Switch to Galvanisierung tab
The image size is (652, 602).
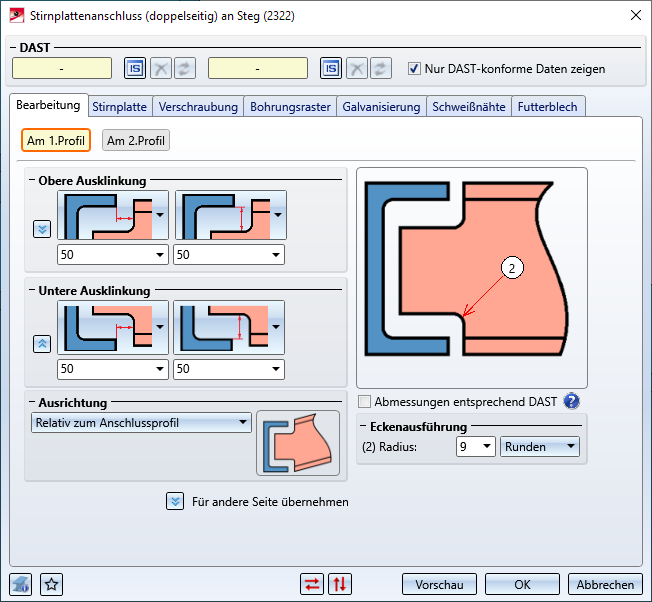381,107
